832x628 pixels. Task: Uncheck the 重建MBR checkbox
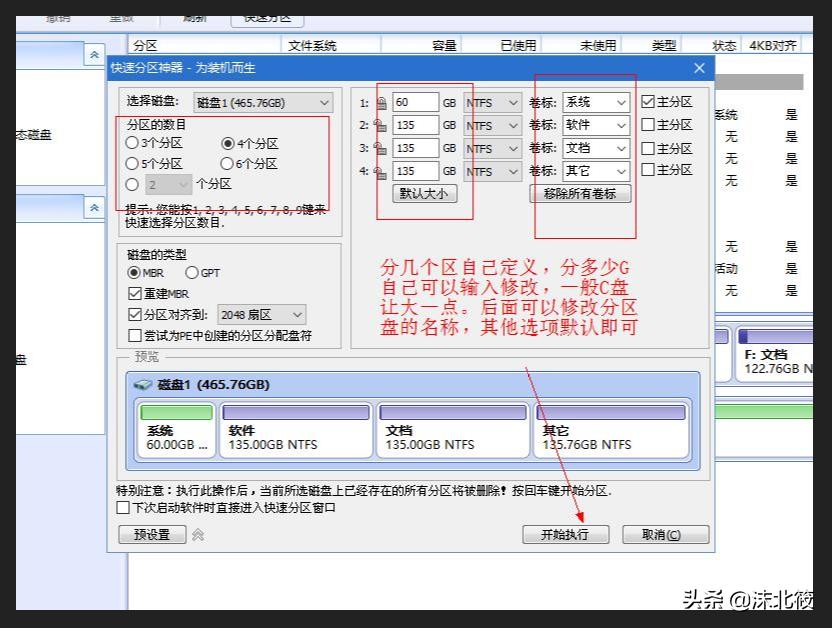click(x=136, y=292)
